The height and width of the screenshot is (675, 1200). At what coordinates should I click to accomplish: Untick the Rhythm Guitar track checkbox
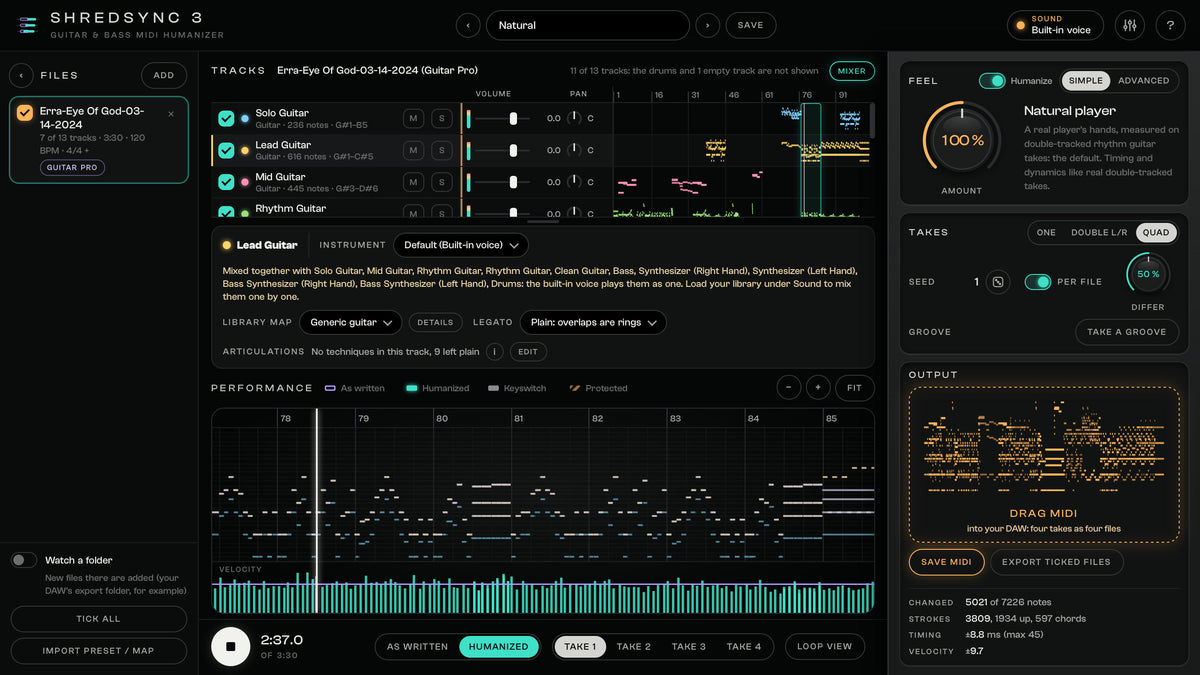tap(226, 212)
